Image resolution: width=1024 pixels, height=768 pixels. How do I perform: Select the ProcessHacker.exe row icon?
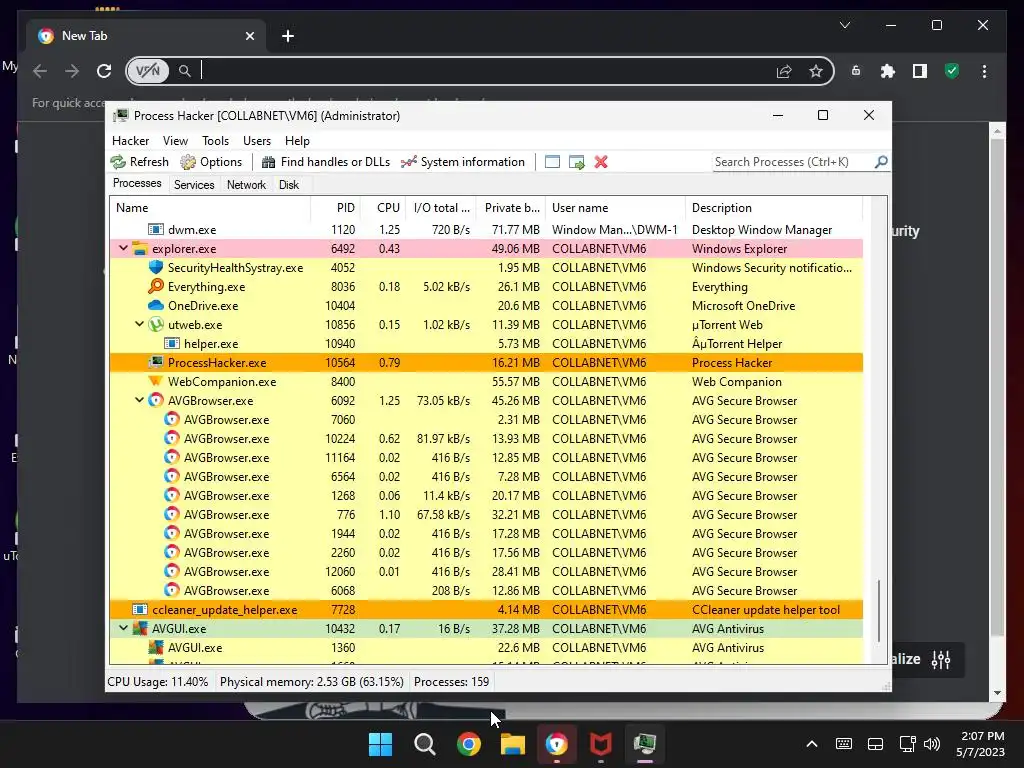coord(155,362)
